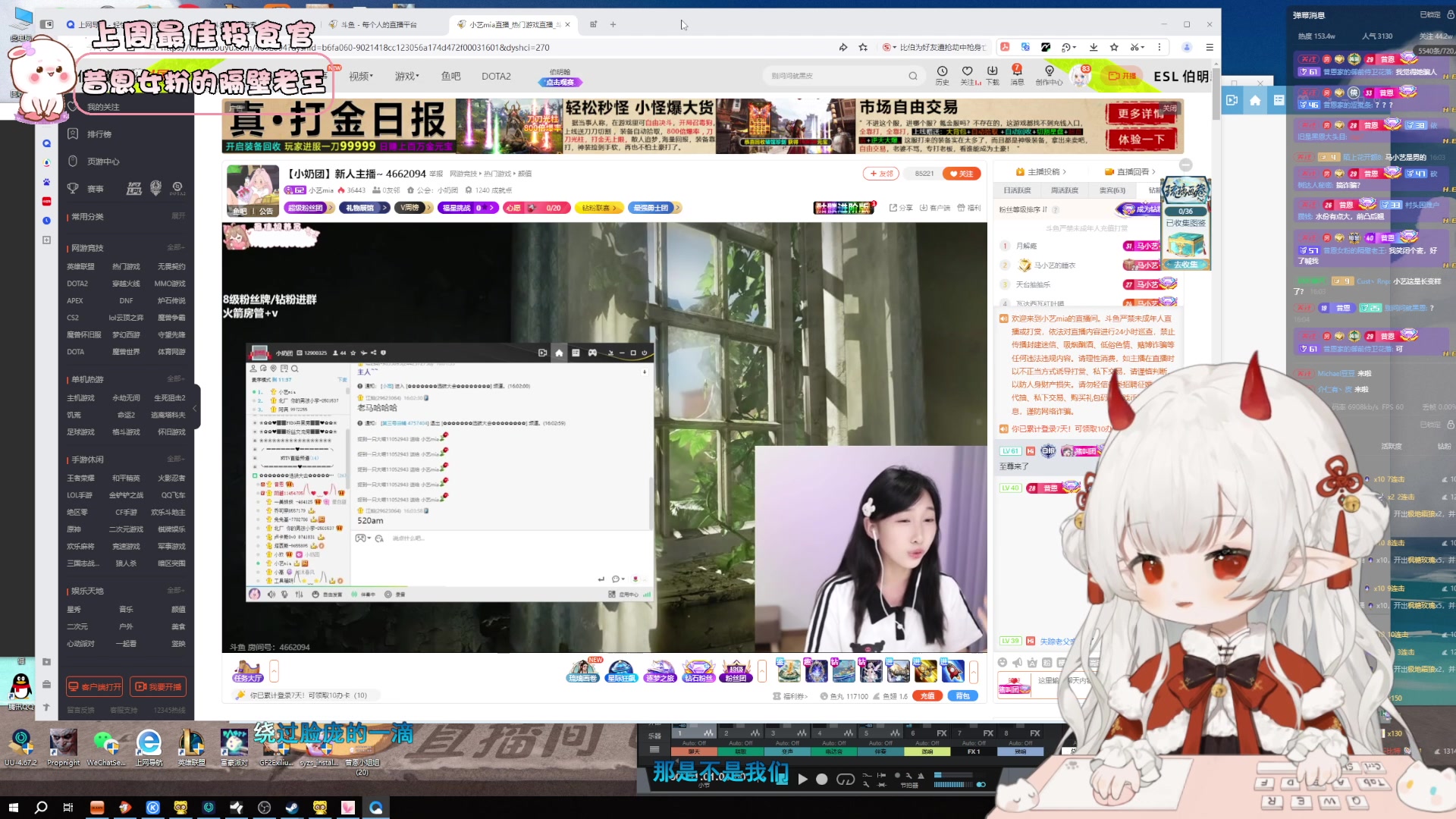Open the screenshot scissors dropdown in browser toolbar
1456x819 pixels.
pyautogui.click(x=1137, y=47)
